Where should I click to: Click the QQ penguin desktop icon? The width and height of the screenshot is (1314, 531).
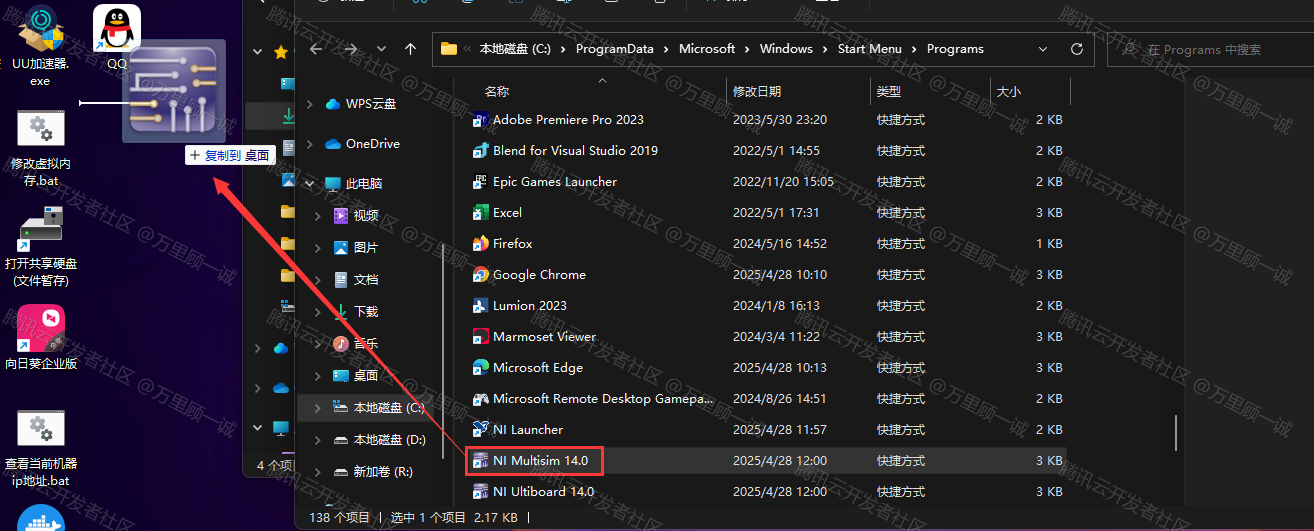coord(117,30)
